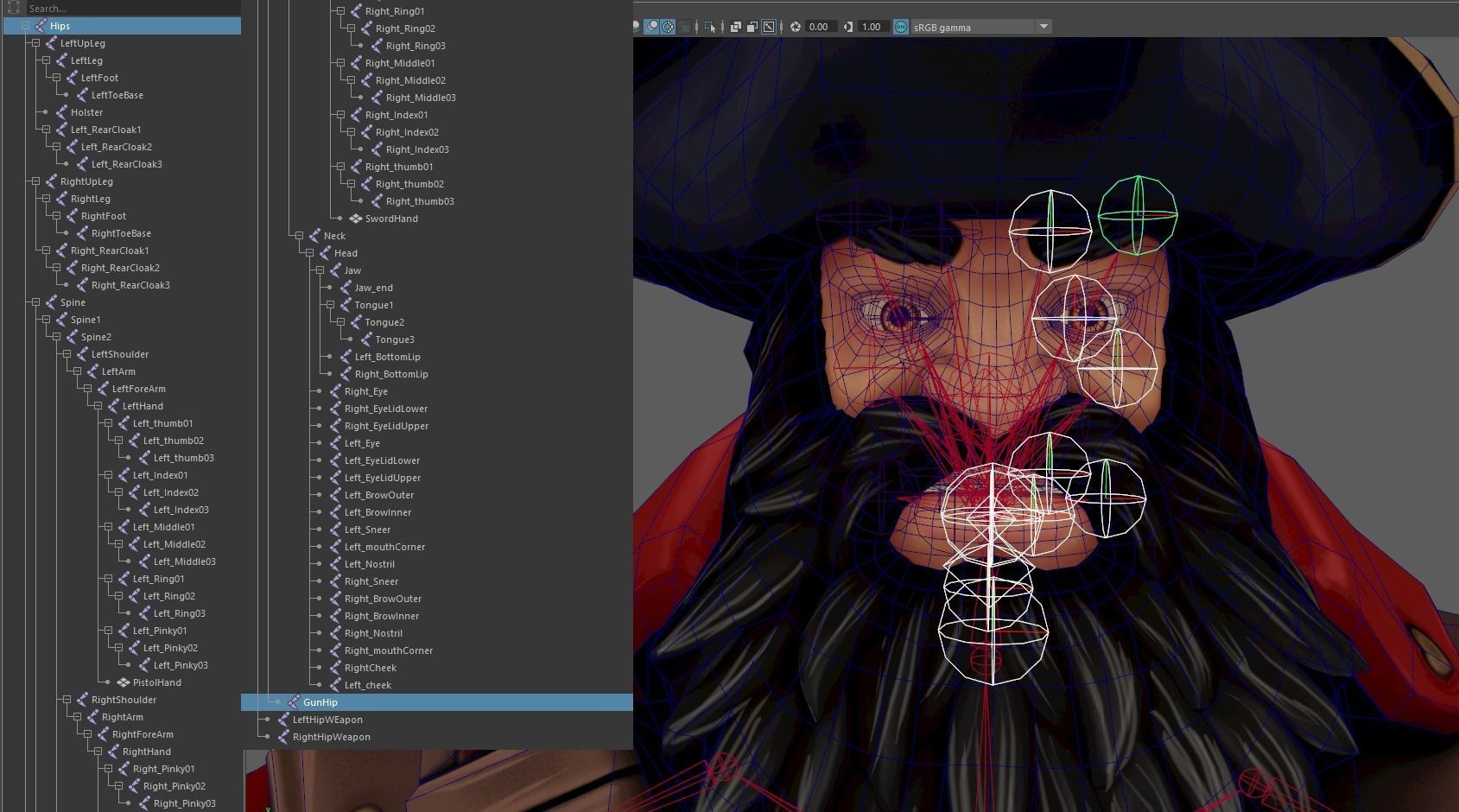The width and height of the screenshot is (1459, 812).
Task: Collapse the Neck branch
Action: click(x=299, y=236)
